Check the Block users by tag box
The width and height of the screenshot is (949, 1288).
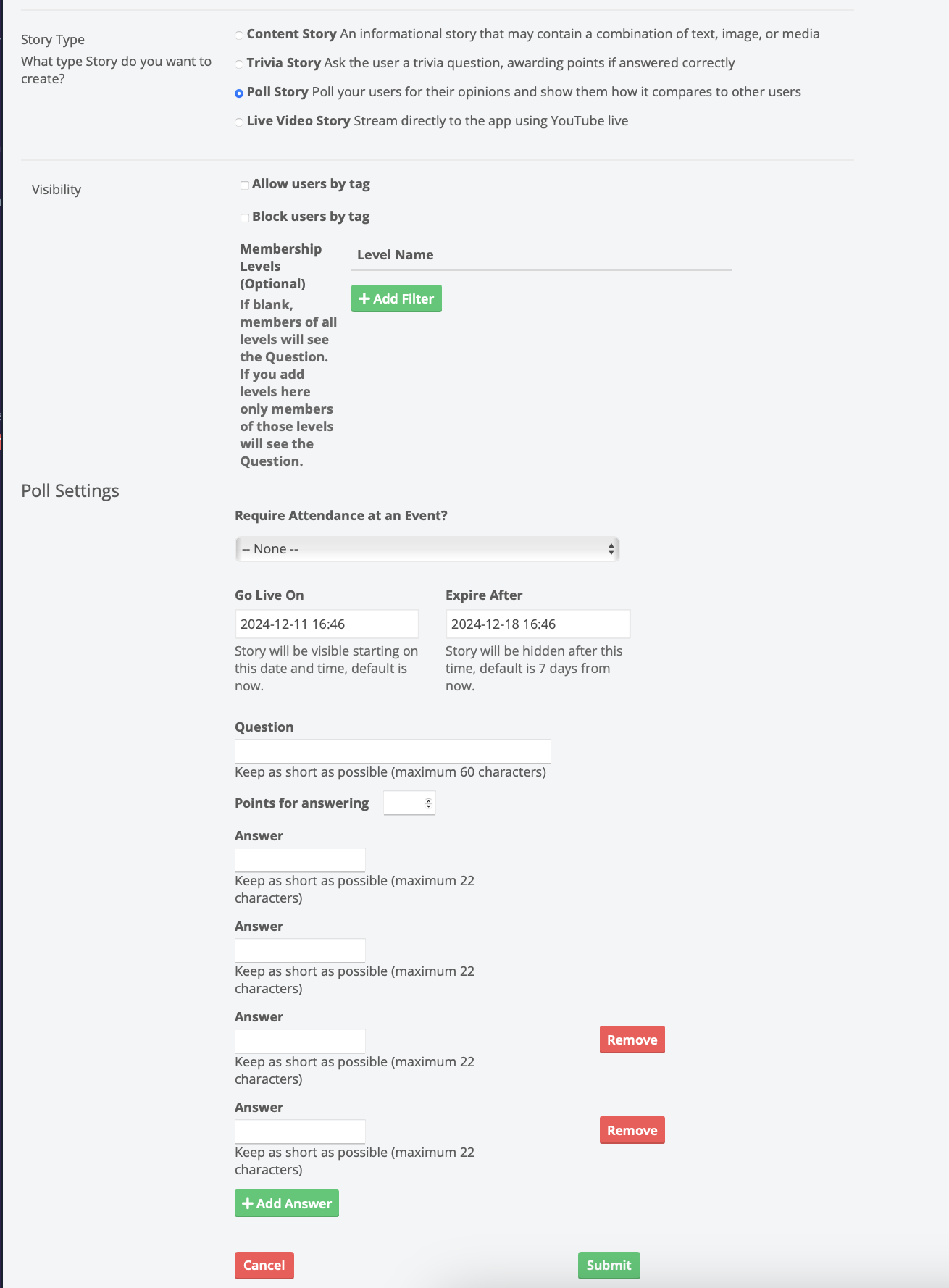245,218
